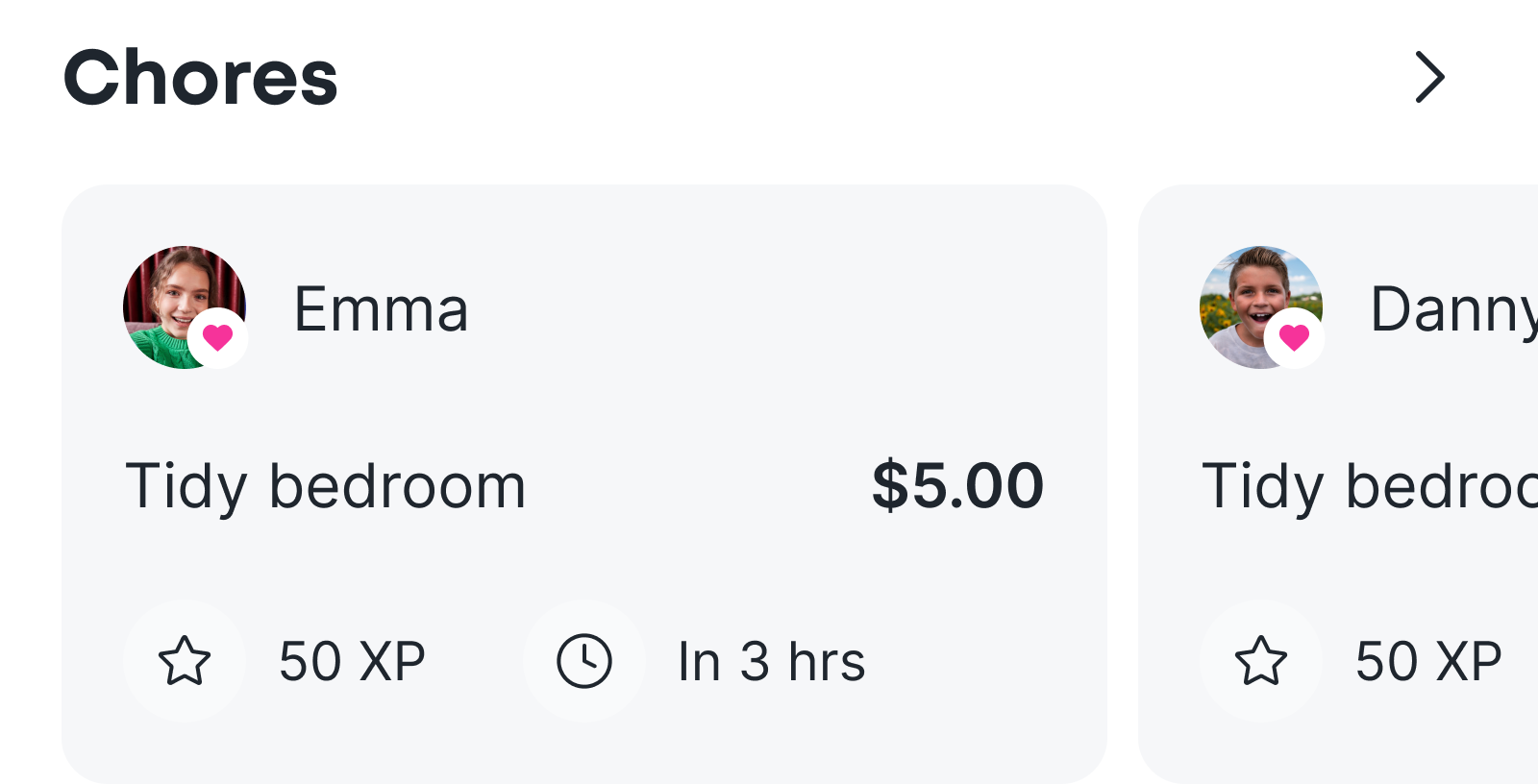Viewport: 1538px width, 784px height.
Task: Select the name Danny
Action: click(x=1451, y=309)
